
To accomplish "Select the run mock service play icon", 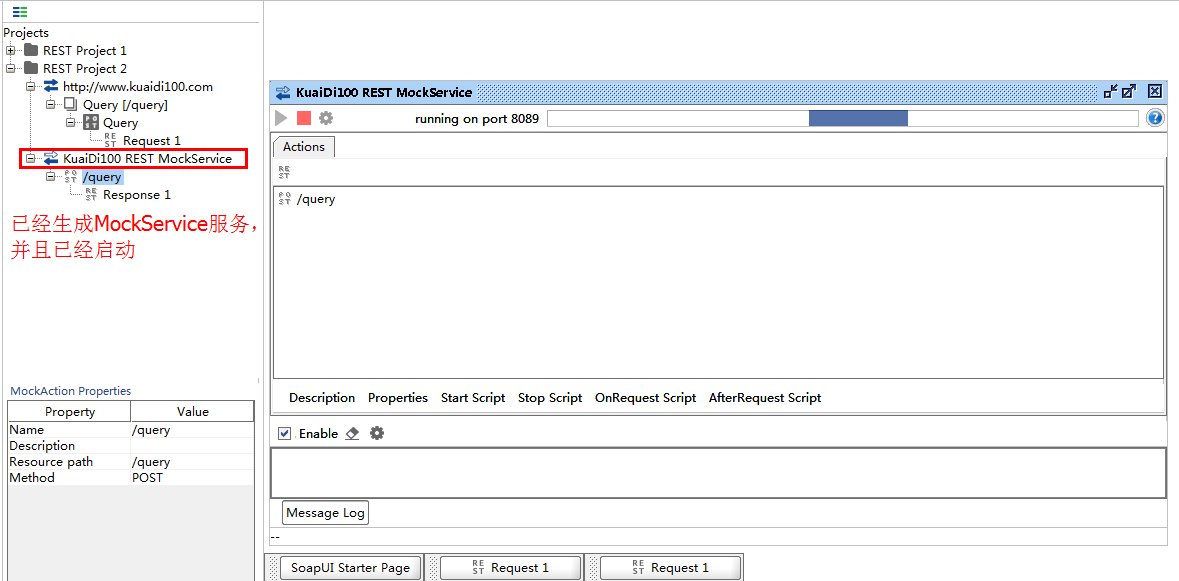I will click(281, 117).
